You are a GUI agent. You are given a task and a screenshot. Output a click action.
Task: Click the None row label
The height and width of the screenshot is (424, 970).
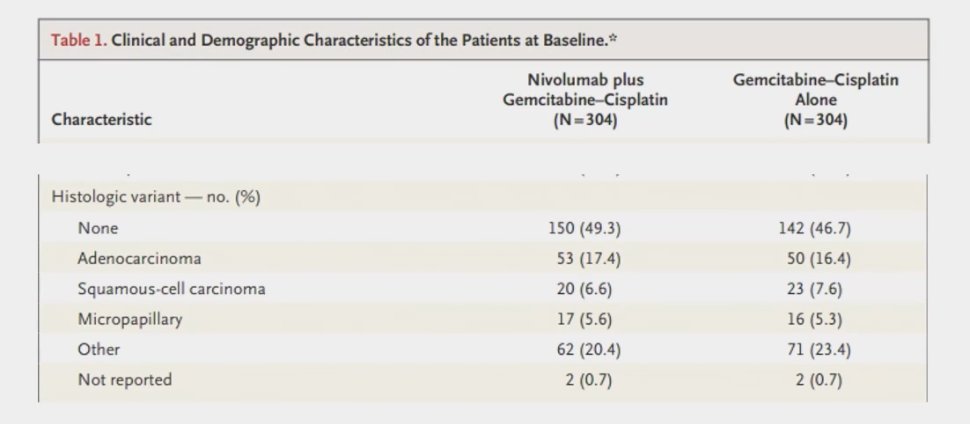(x=98, y=228)
